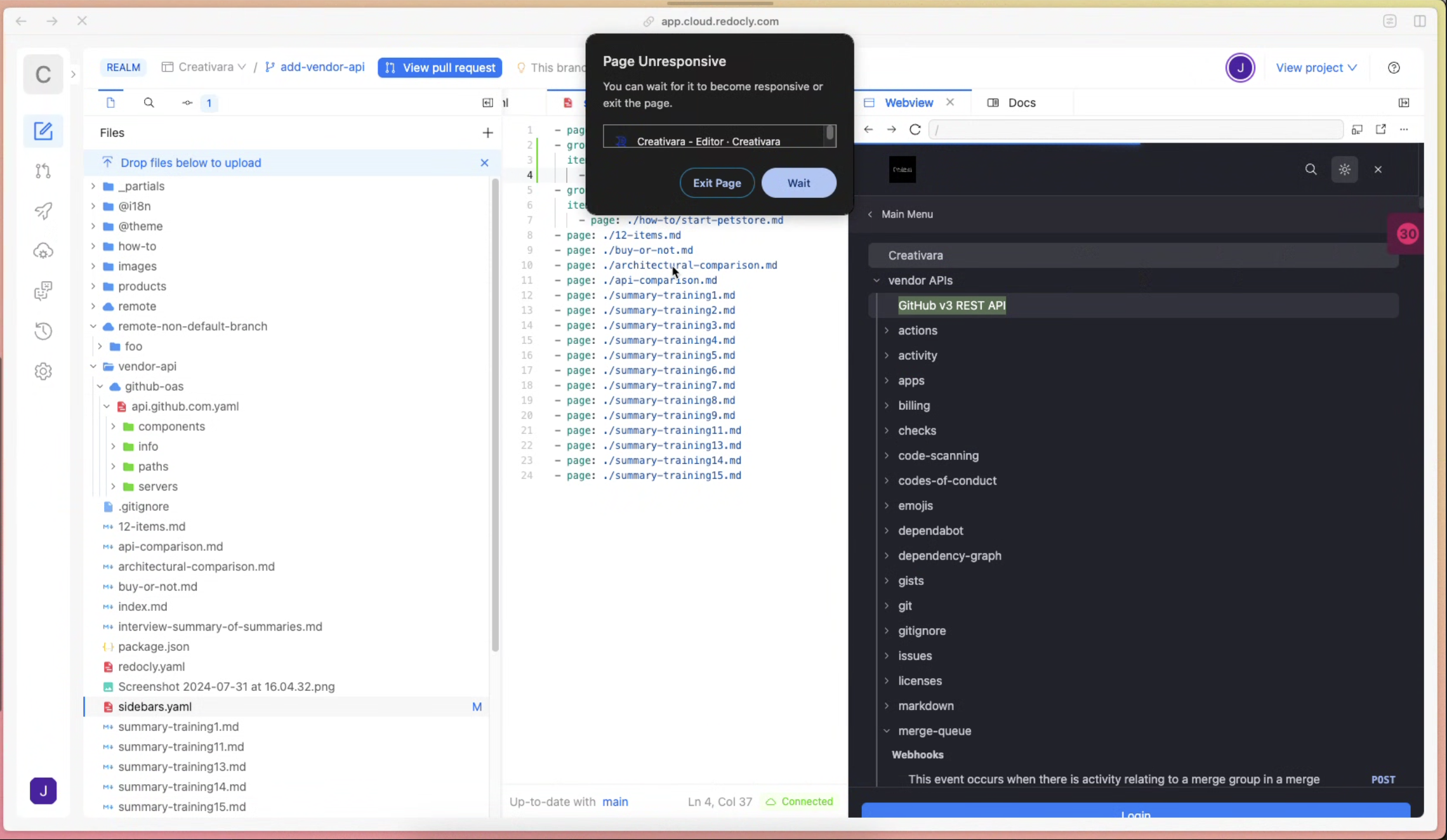Open the View project dropdown
Viewport: 1447px width, 840px height.
(1316, 68)
